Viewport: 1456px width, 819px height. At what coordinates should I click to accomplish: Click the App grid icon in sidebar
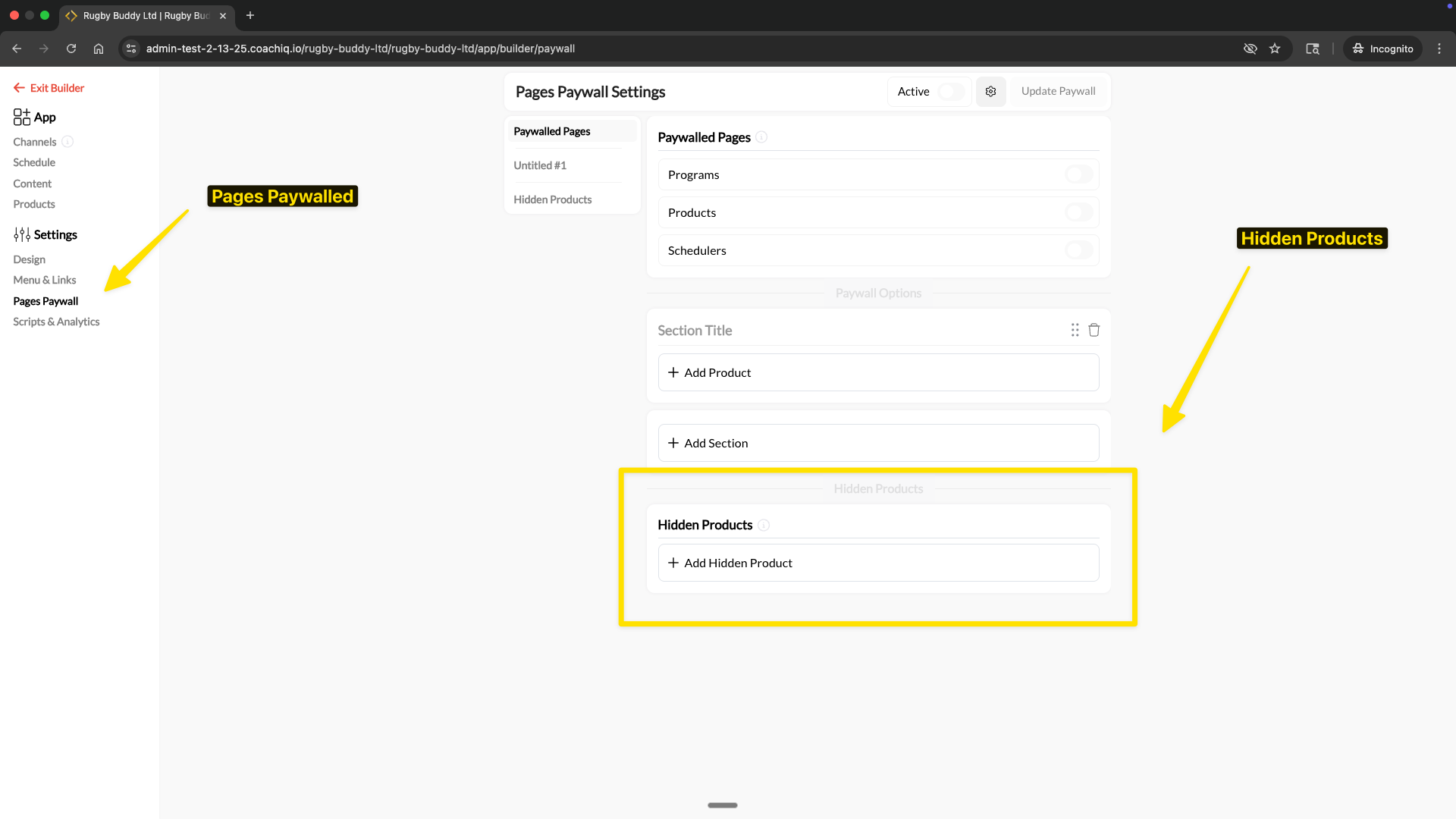[22, 117]
